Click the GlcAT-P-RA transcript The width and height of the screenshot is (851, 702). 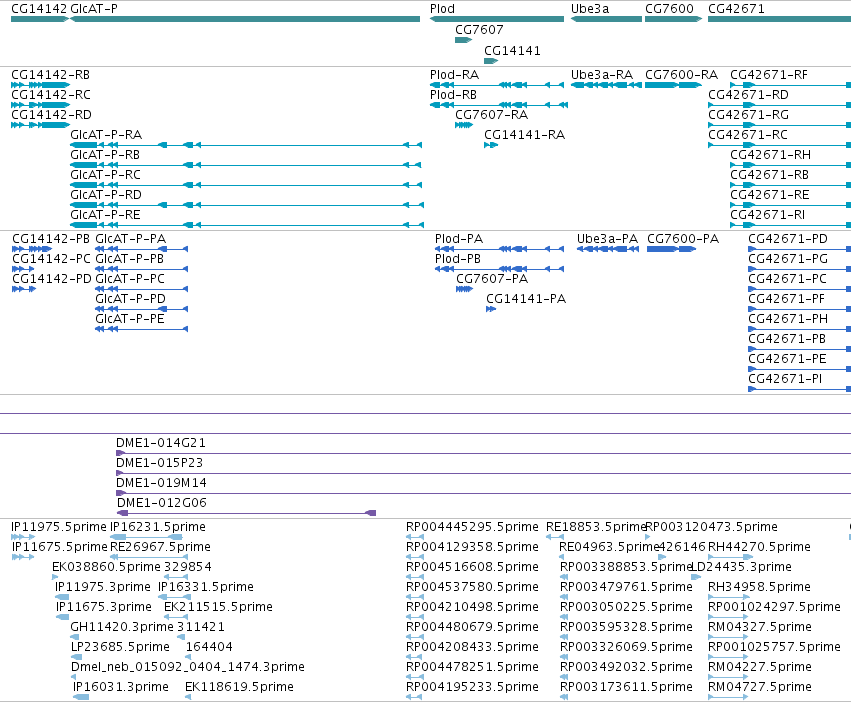(x=246, y=145)
